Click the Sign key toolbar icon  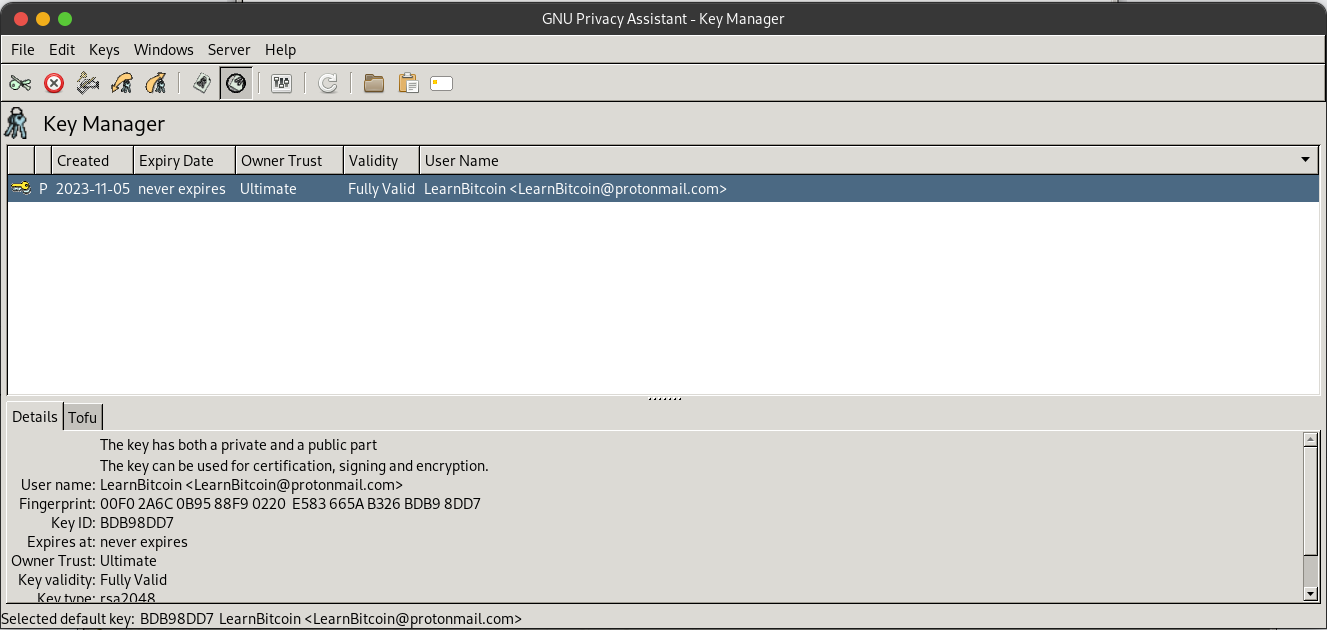[x=88, y=84]
